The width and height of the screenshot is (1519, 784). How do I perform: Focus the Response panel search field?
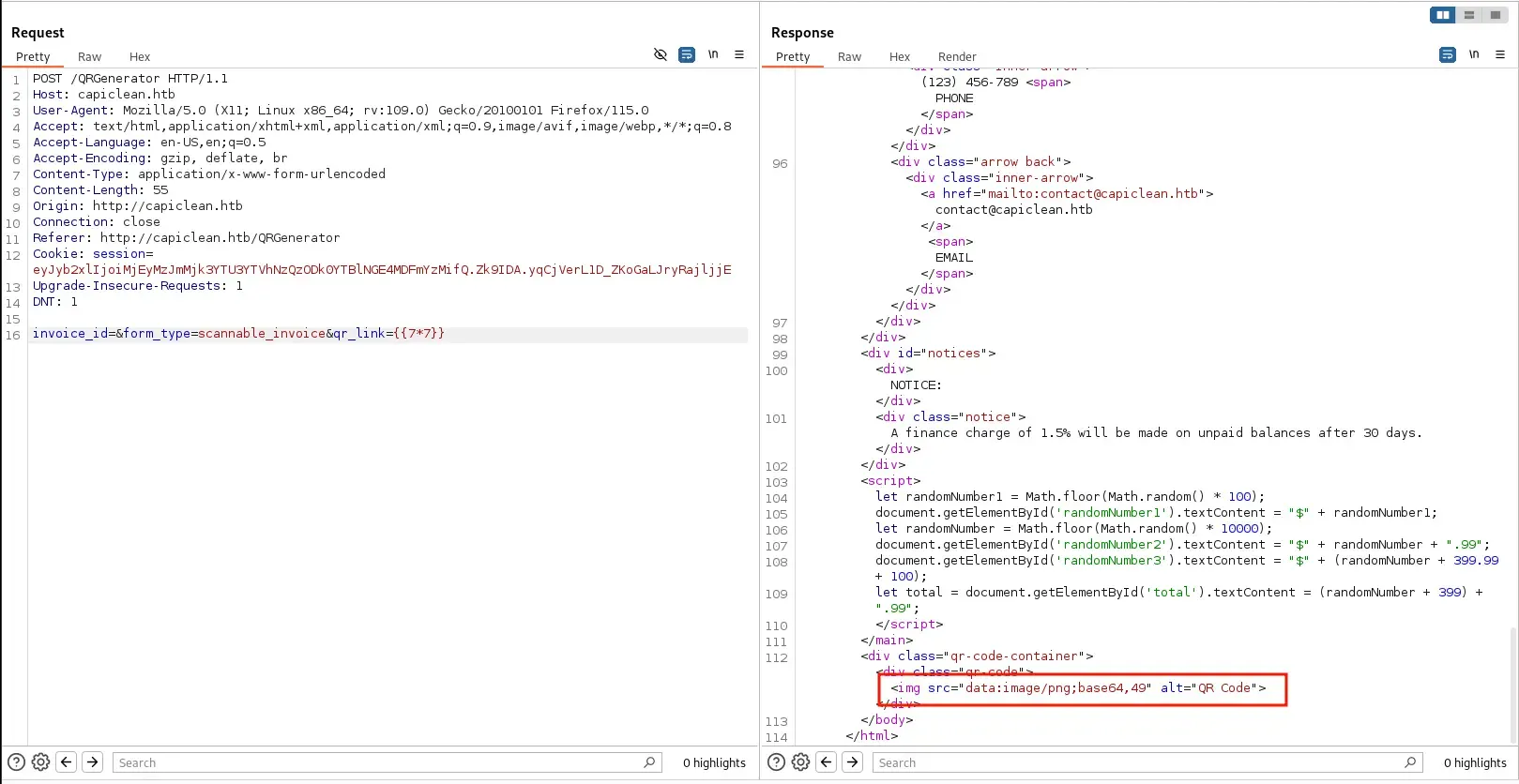(x=1148, y=762)
